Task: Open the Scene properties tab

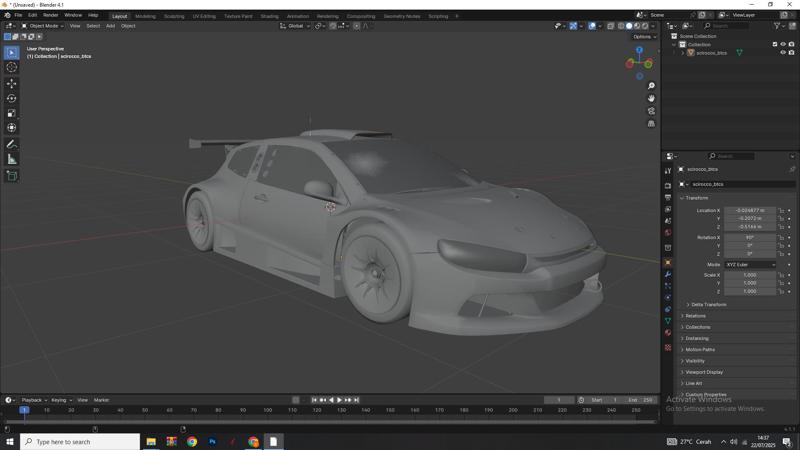Action: click(x=668, y=221)
